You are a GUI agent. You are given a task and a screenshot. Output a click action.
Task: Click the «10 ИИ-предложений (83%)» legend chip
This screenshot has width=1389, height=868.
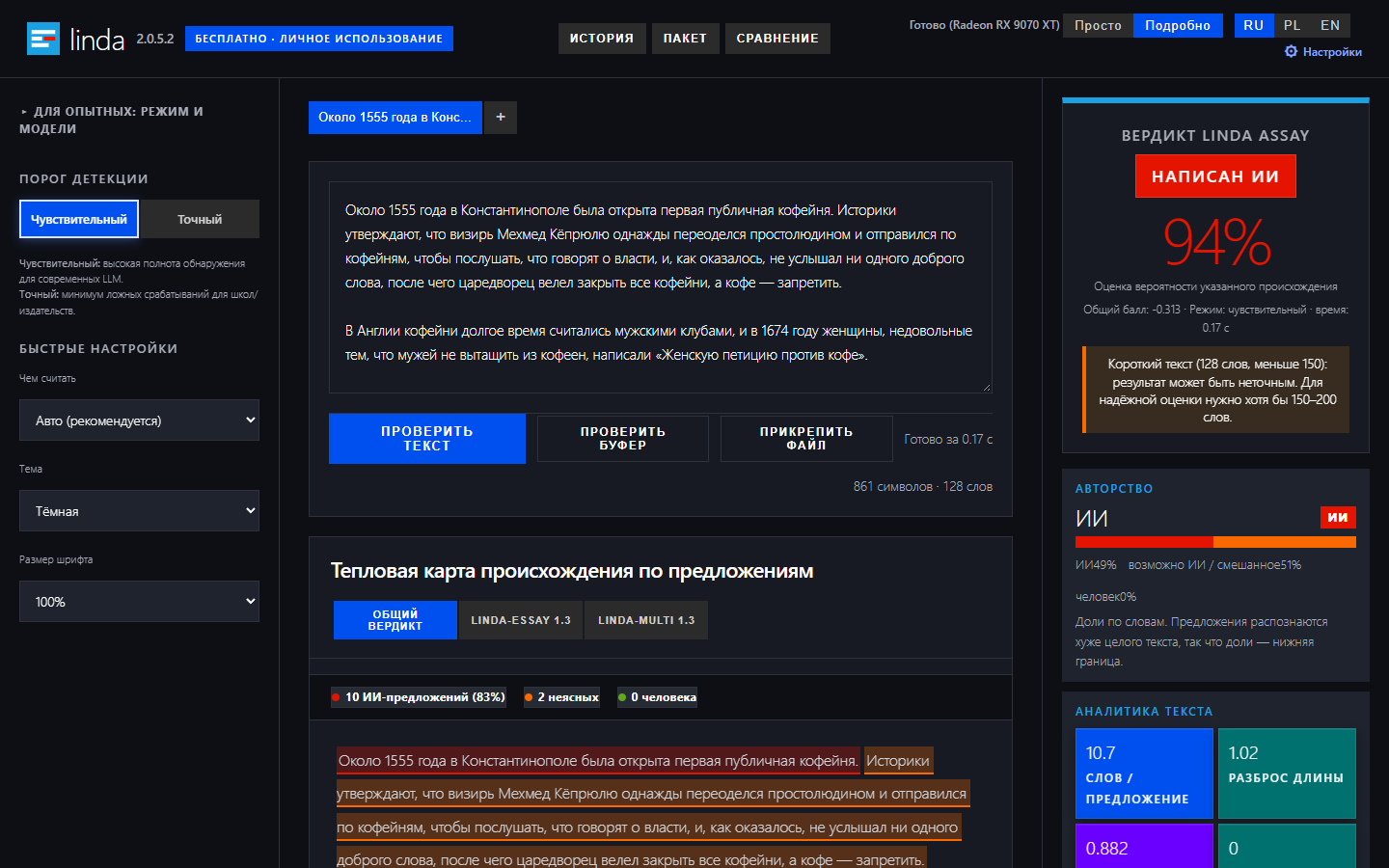coord(419,697)
